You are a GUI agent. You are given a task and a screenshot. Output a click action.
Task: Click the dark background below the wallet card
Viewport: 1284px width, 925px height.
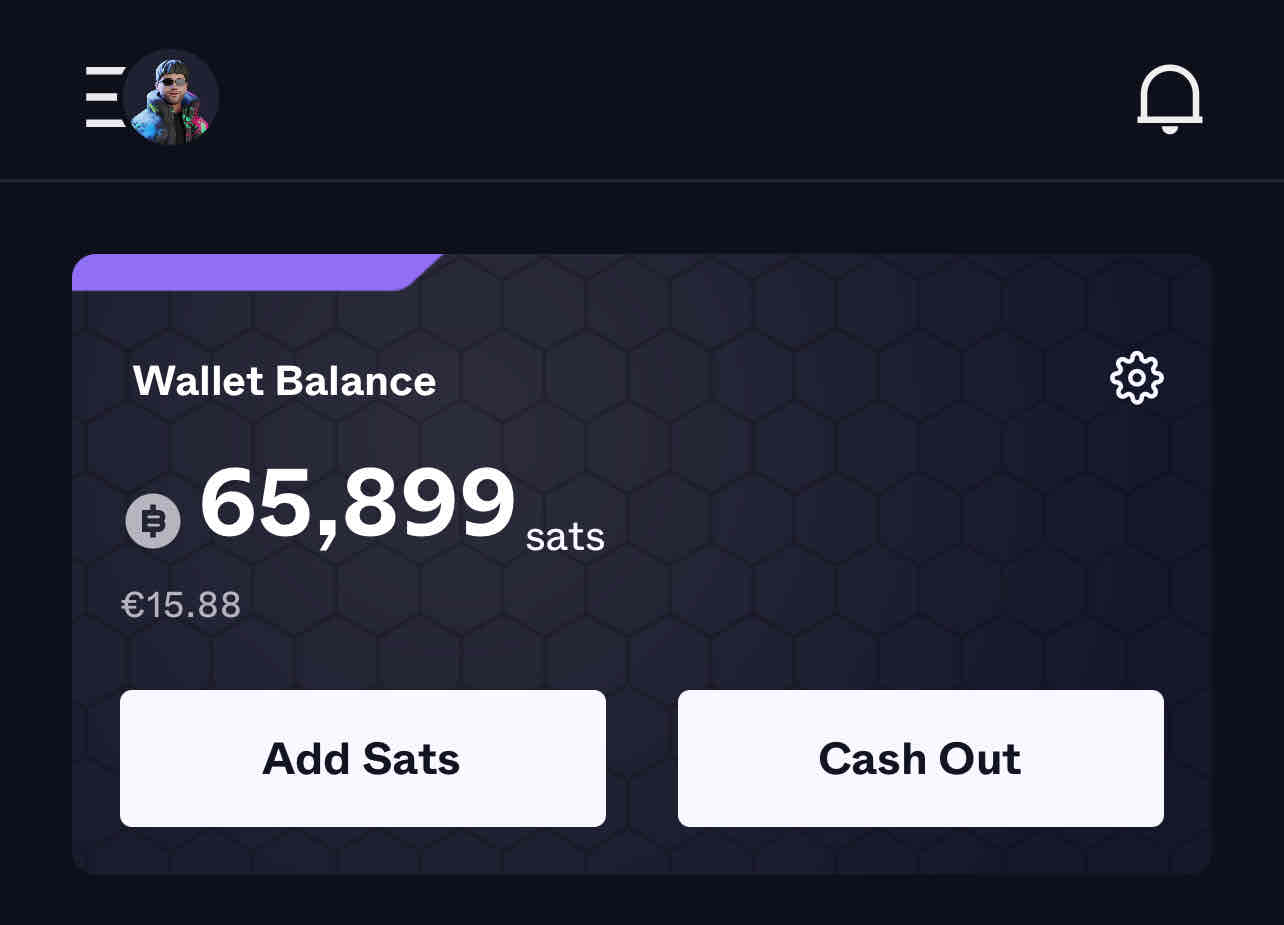pyautogui.click(x=642, y=900)
